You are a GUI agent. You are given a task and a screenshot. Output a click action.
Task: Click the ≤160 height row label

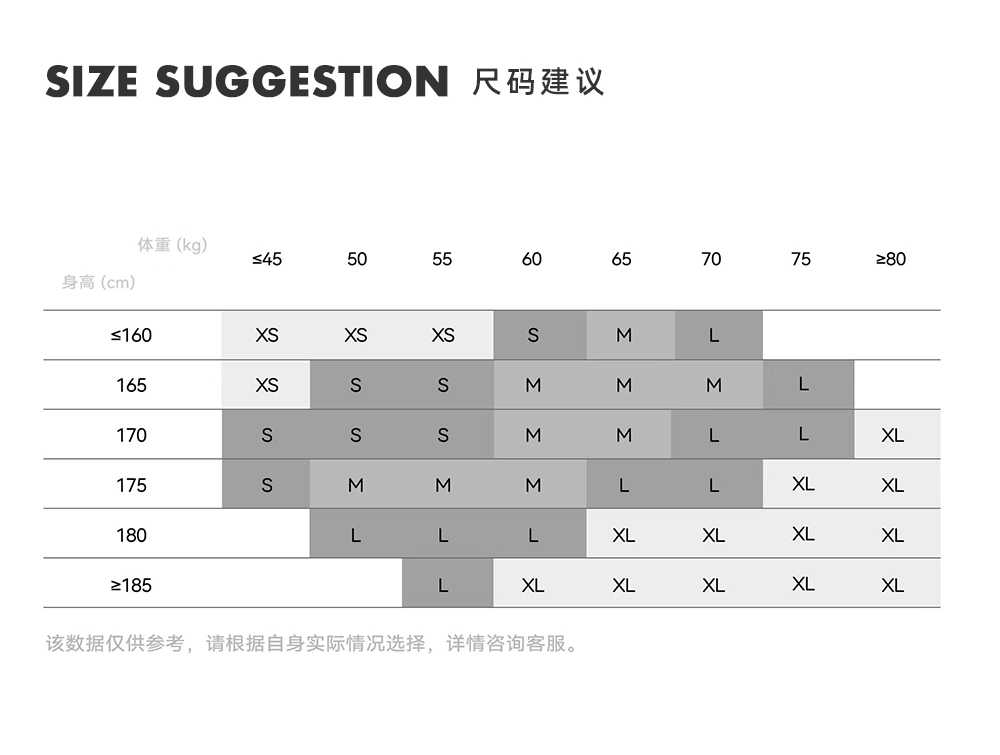(x=131, y=335)
